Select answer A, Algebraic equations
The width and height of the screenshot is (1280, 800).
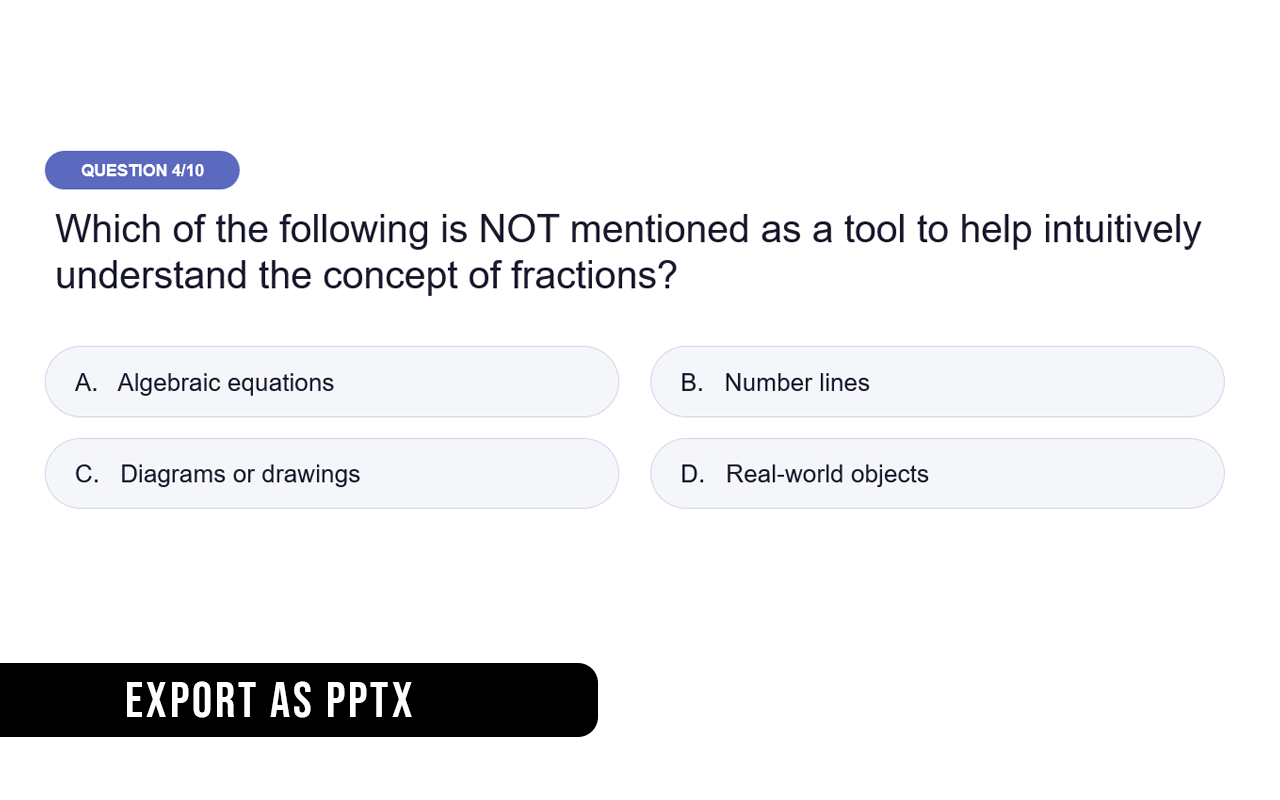coord(331,382)
